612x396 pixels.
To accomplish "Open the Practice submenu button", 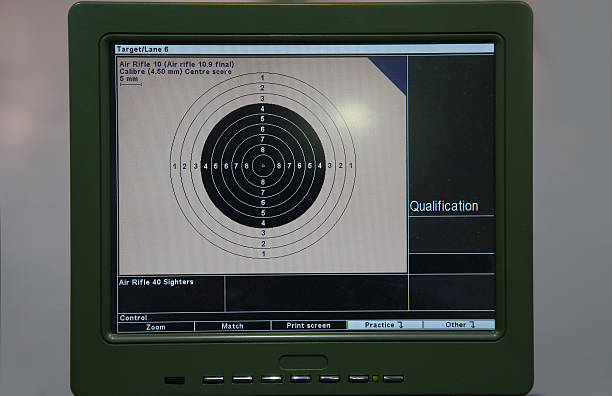I will click(x=384, y=325).
